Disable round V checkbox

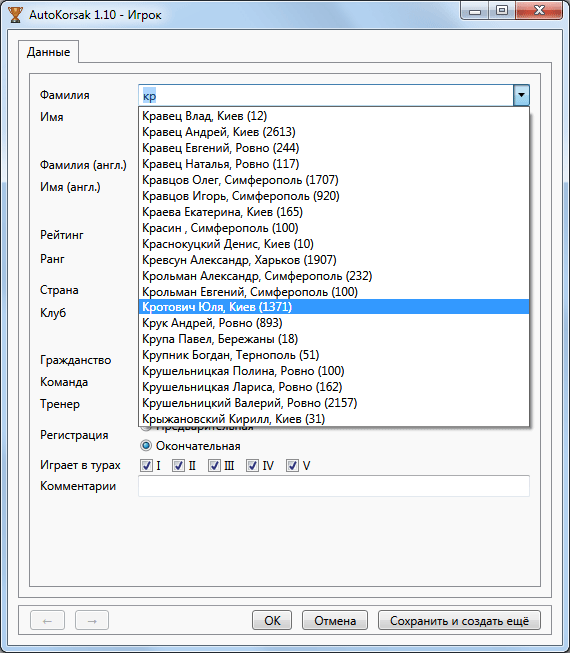click(292, 466)
